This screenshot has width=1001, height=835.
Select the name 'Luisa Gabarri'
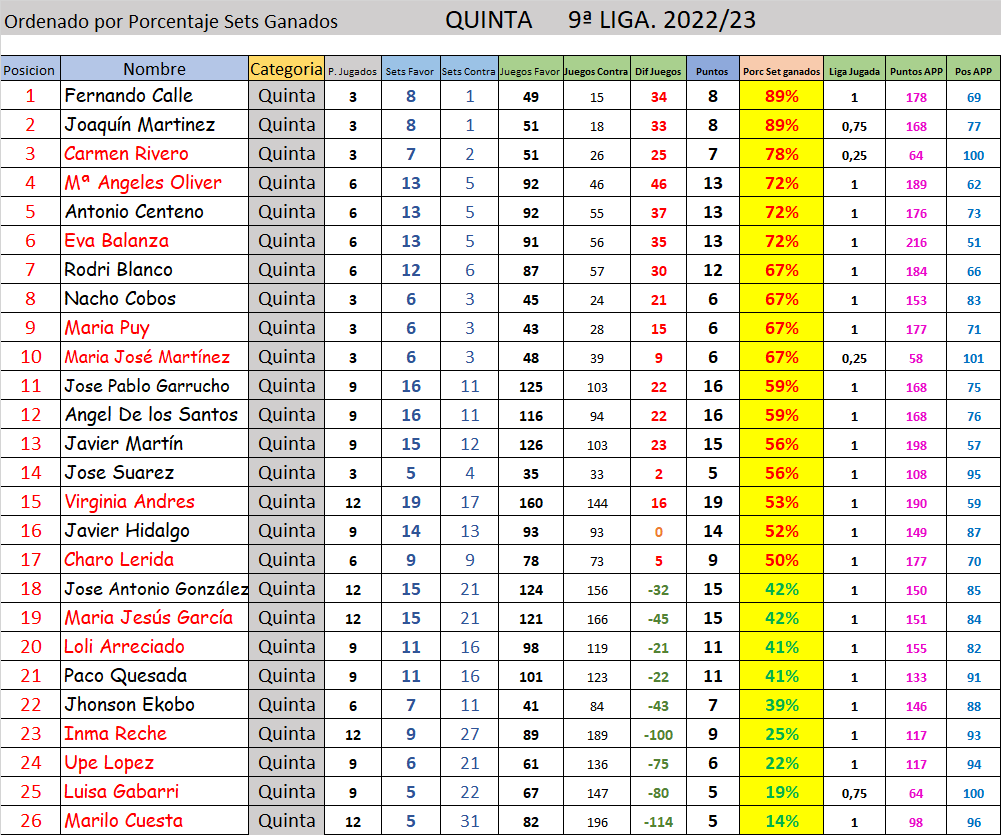point(121,792)
